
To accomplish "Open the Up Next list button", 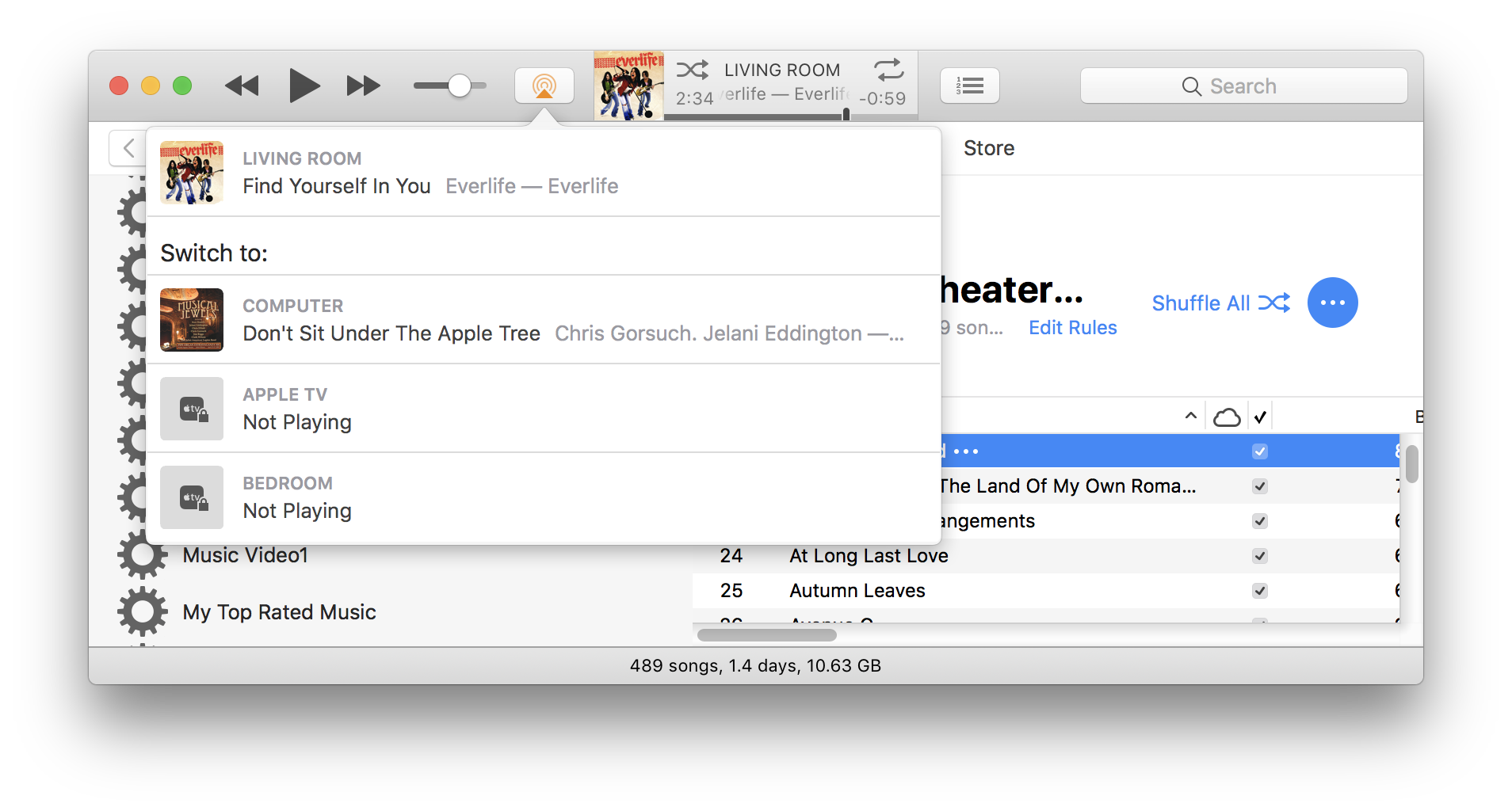I will 970,86.
